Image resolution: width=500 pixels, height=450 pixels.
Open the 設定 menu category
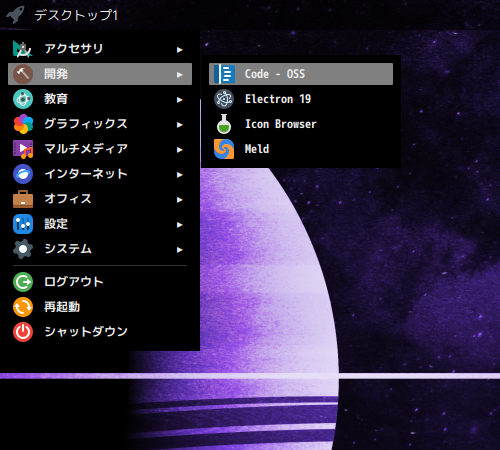100,224
